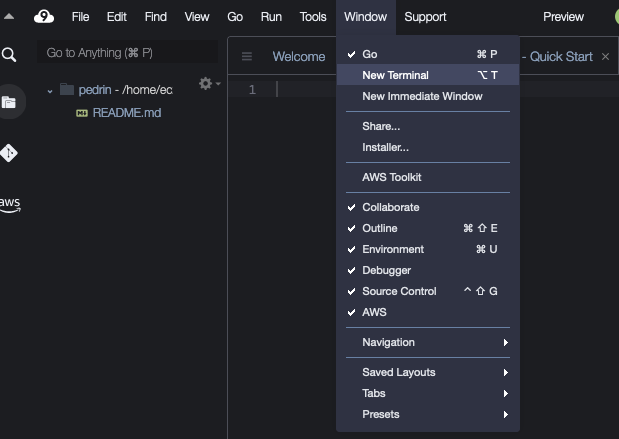The width and height of the screenshot is (619, 439).
Task: Close the Quick Start tab
Action: [x=605, y=57]
